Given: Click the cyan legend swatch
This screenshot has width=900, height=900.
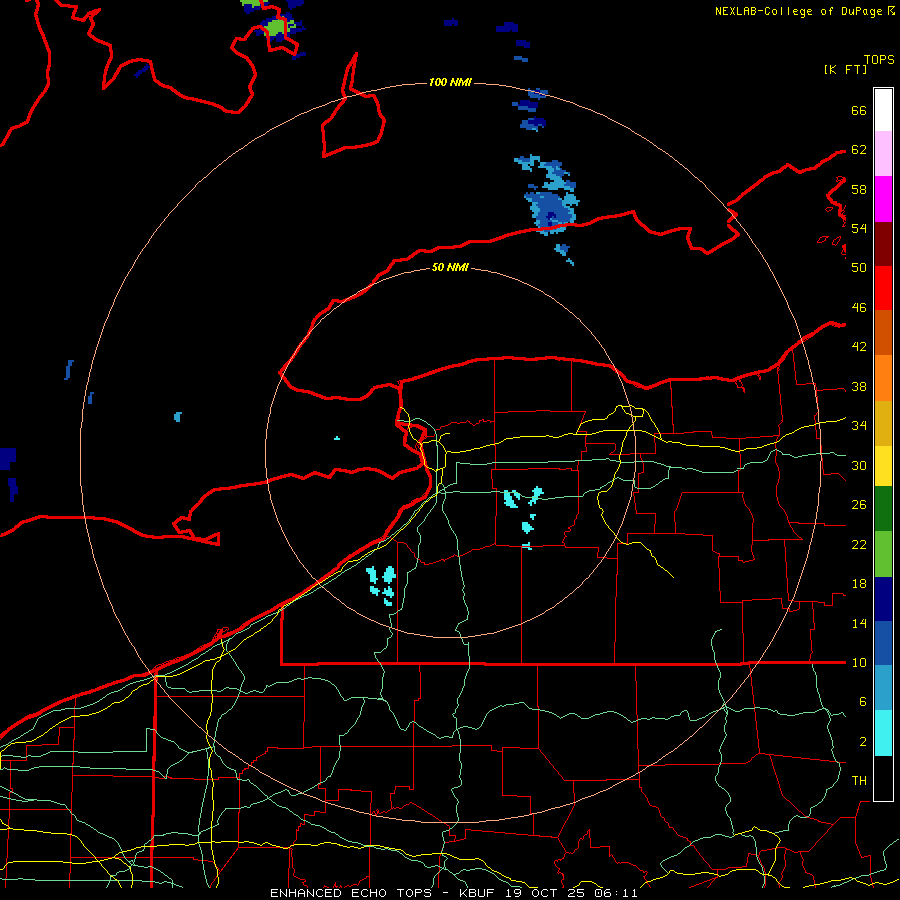Looking at the screenshot, I should coord(883,733).
